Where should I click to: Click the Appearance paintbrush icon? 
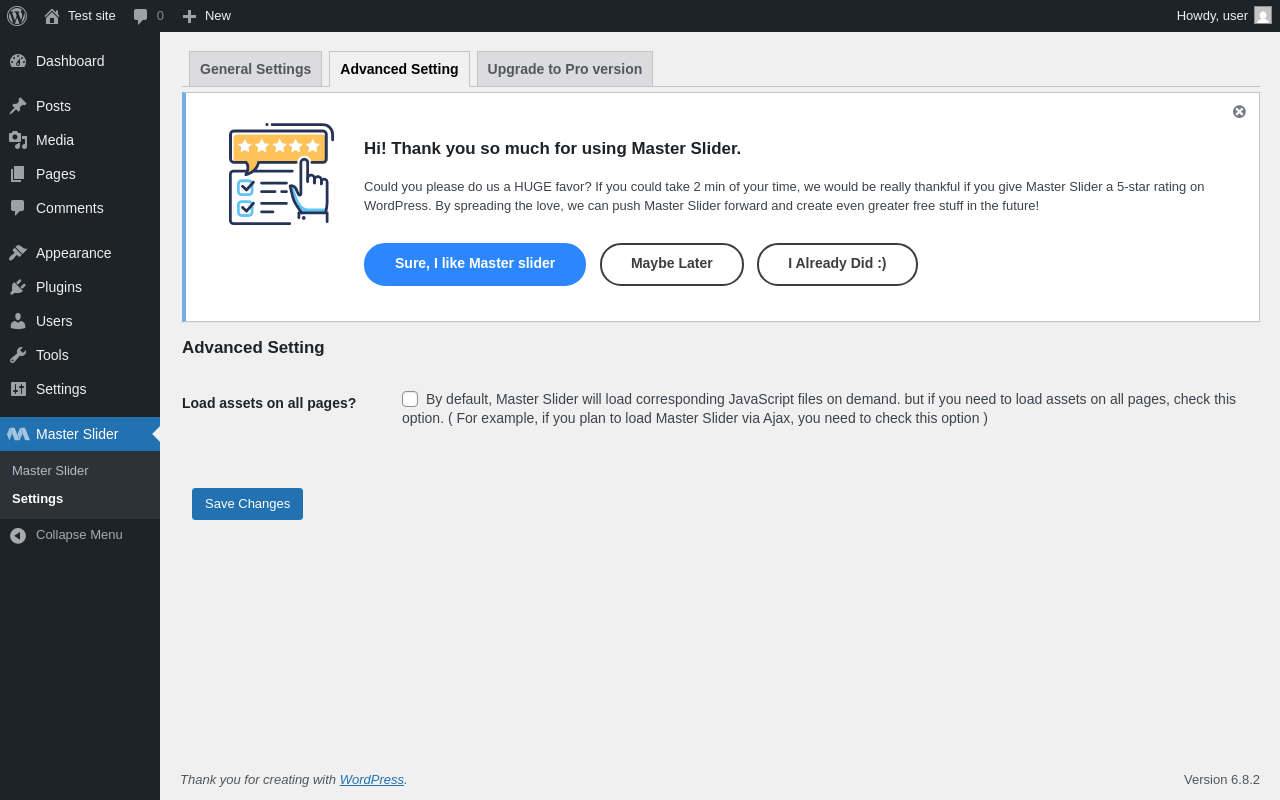tap(18, 253)
